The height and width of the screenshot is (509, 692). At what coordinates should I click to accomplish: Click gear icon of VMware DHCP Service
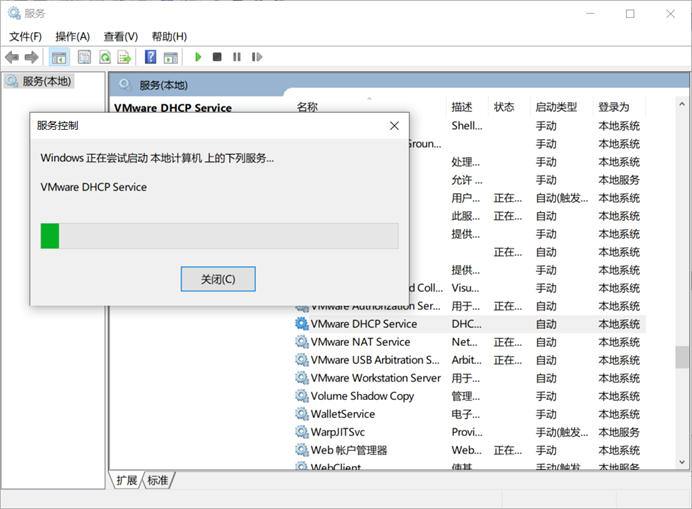pyautogui.click(x=301, y=324)
